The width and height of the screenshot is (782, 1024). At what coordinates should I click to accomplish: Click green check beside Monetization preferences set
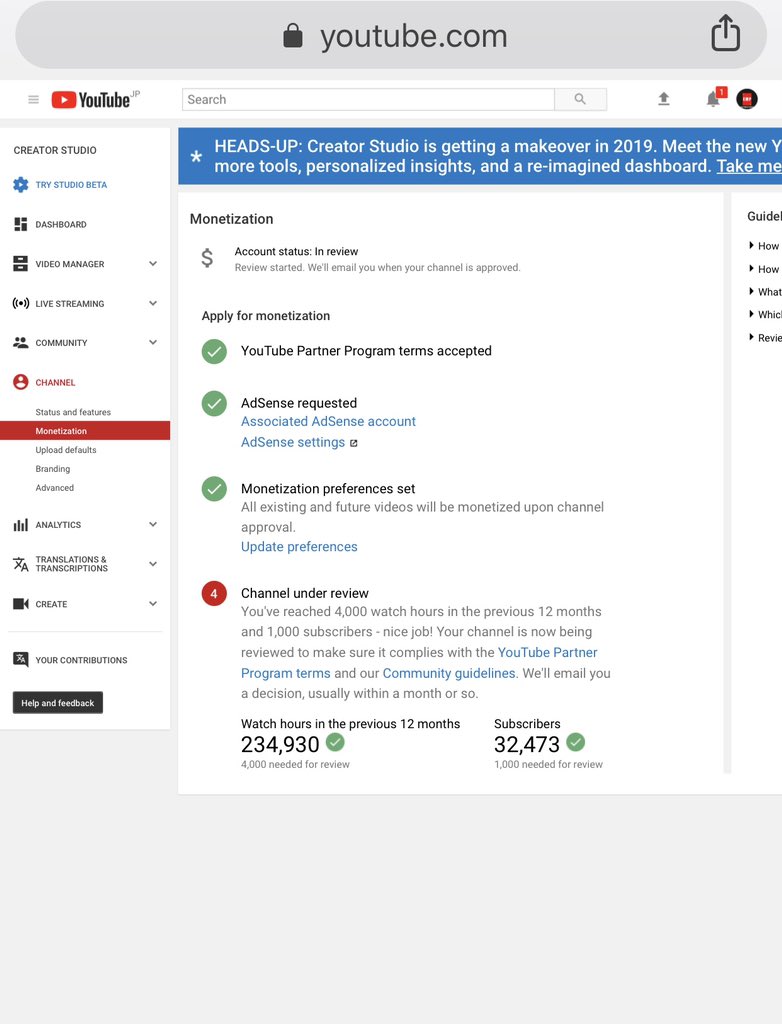214,488
